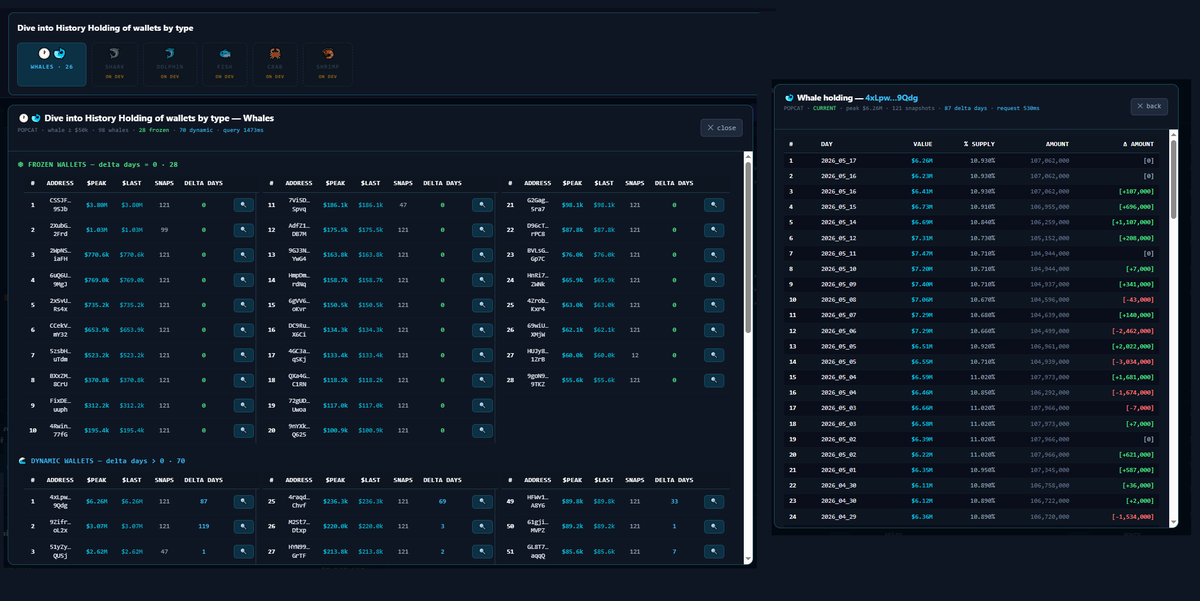This screenshot has width=1200, height=601.
Task: Close the Whales history holding panel
Action: [720, 127]
